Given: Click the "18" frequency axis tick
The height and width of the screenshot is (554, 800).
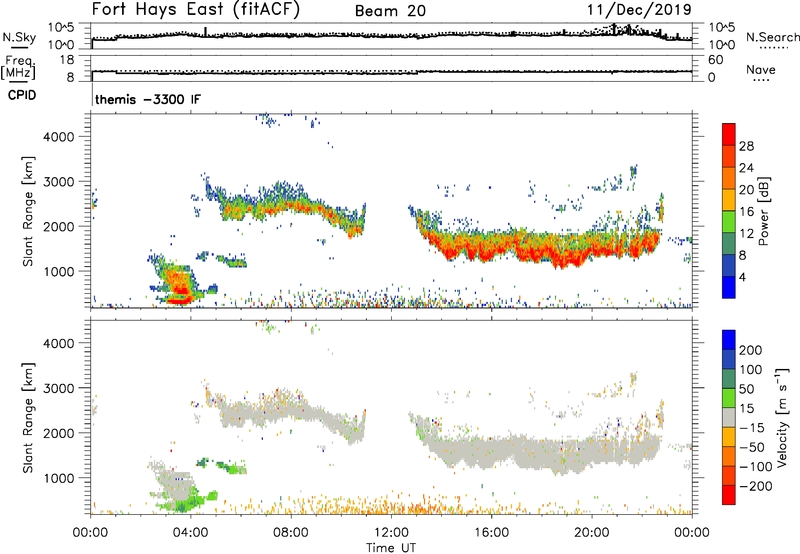Looking at the screenshot, I should coord(67,60).
